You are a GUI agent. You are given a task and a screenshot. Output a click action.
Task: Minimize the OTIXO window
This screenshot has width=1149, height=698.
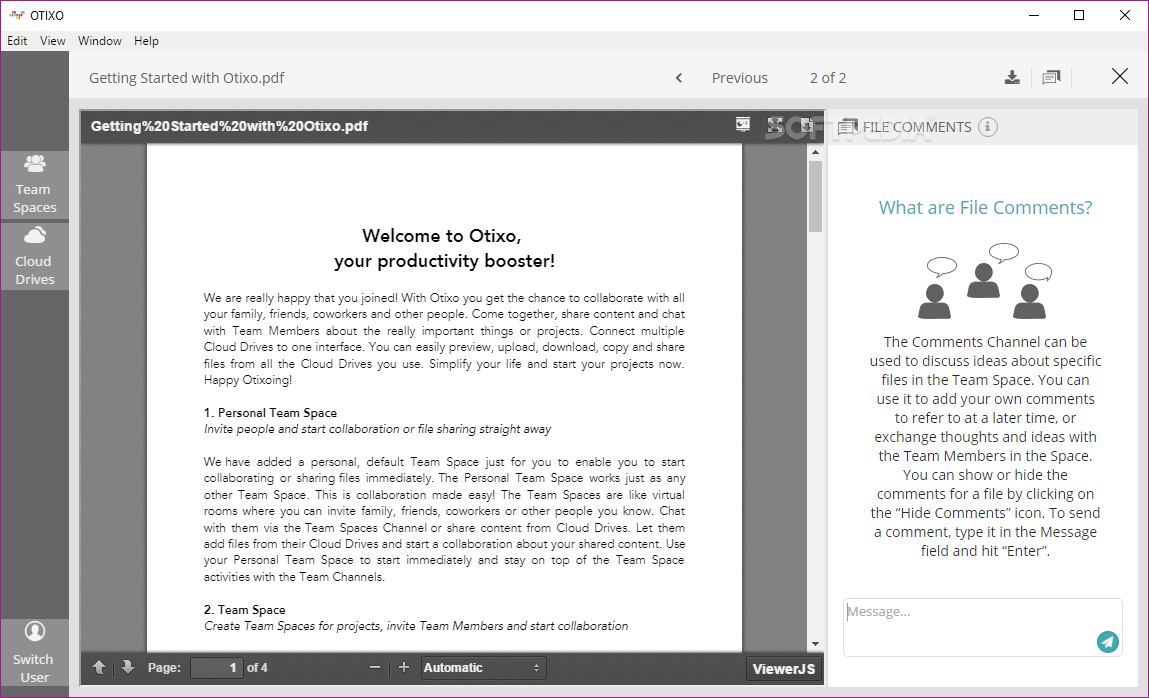point(1034,15)
